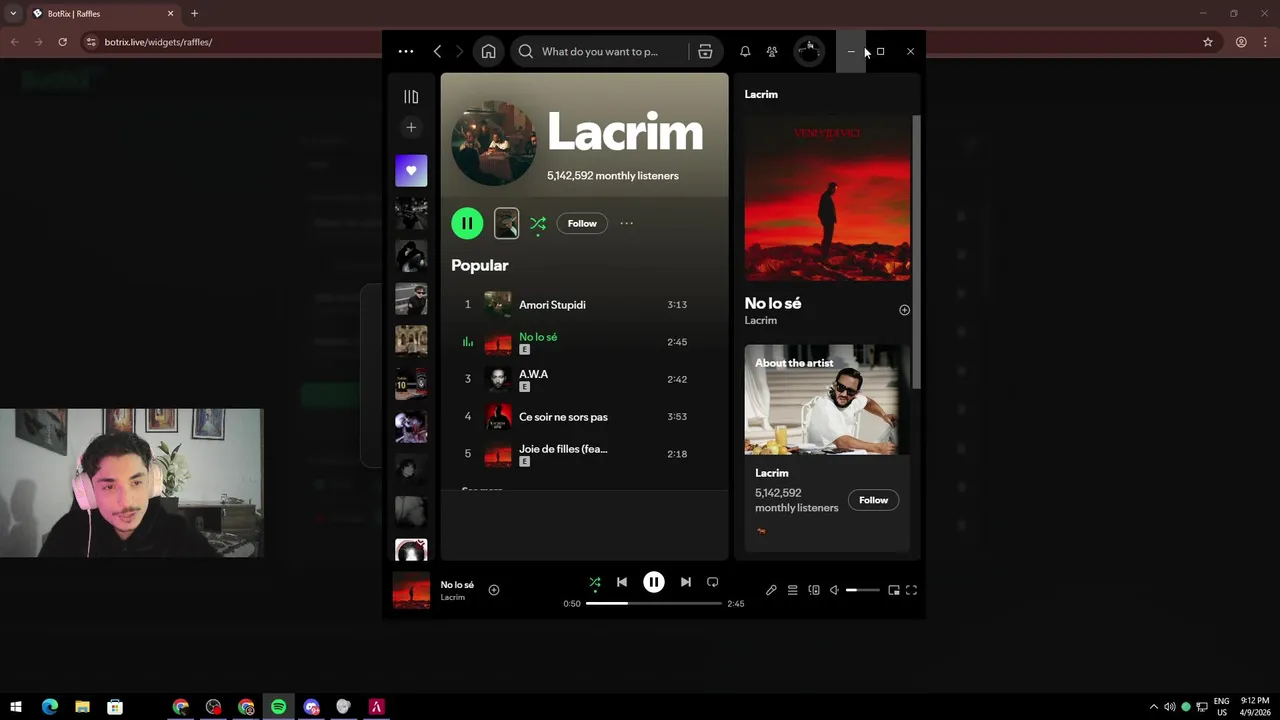The width and height of the screenshot is (1280, 720).
Task: Follow Lacrim from artist header
Action: tap(582, 223)
